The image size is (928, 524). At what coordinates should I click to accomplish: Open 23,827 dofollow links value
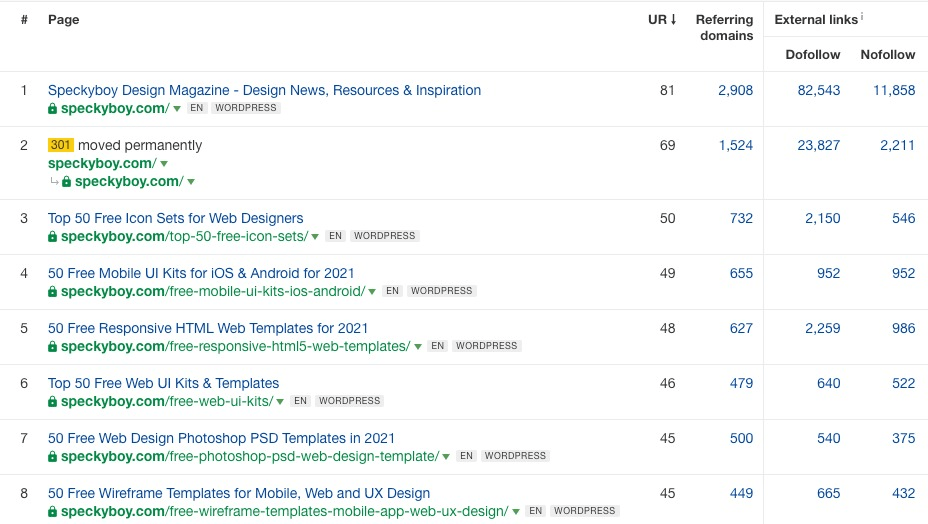coord(819,145)
